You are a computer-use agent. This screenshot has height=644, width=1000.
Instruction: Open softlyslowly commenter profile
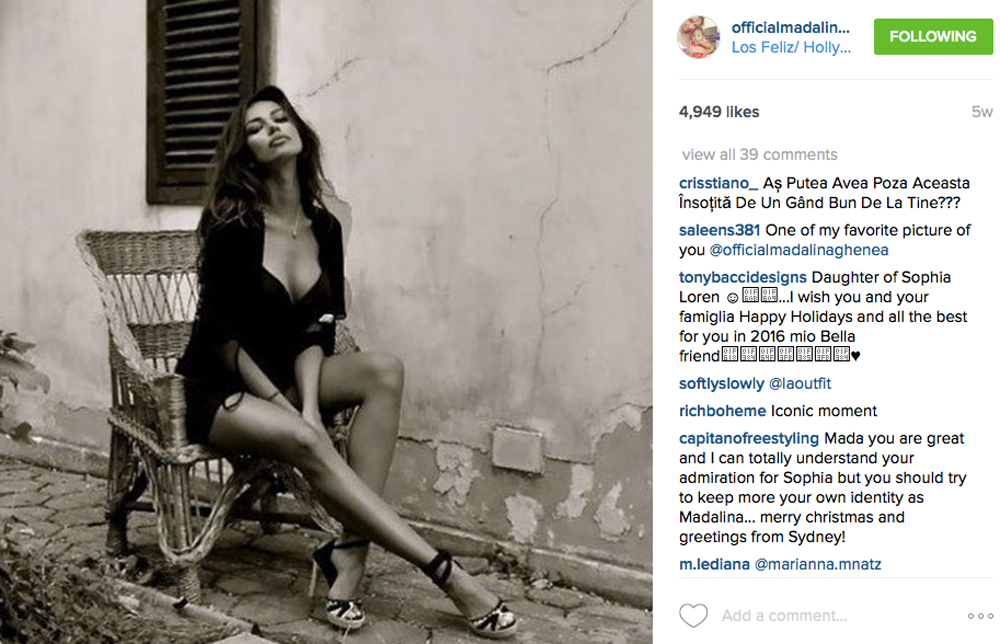tap(721, 383)
